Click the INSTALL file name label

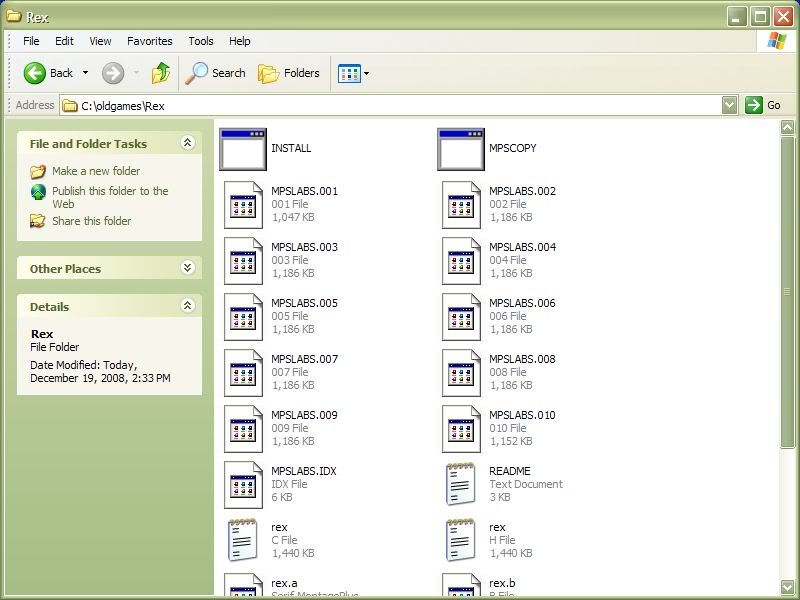tap(291, 148)
